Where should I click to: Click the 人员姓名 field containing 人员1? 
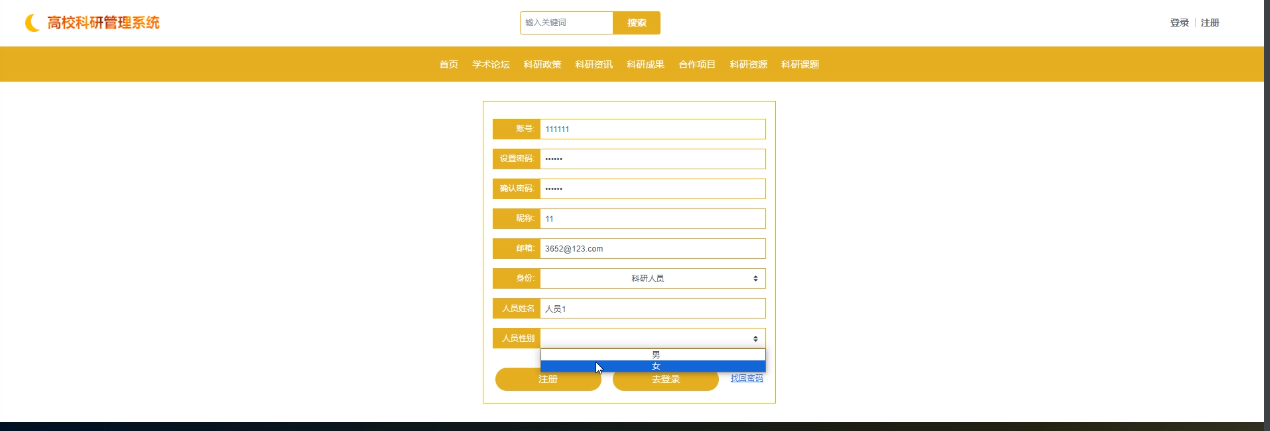pos(652,308)
